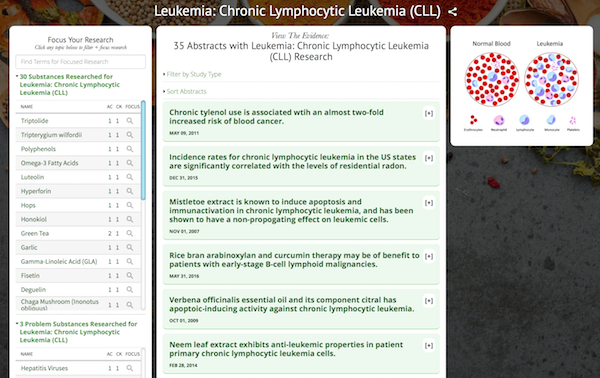The image size is (600, 378).
Task: Click the Tripterygium wilfordii substance name
Action: click(51, 135)
